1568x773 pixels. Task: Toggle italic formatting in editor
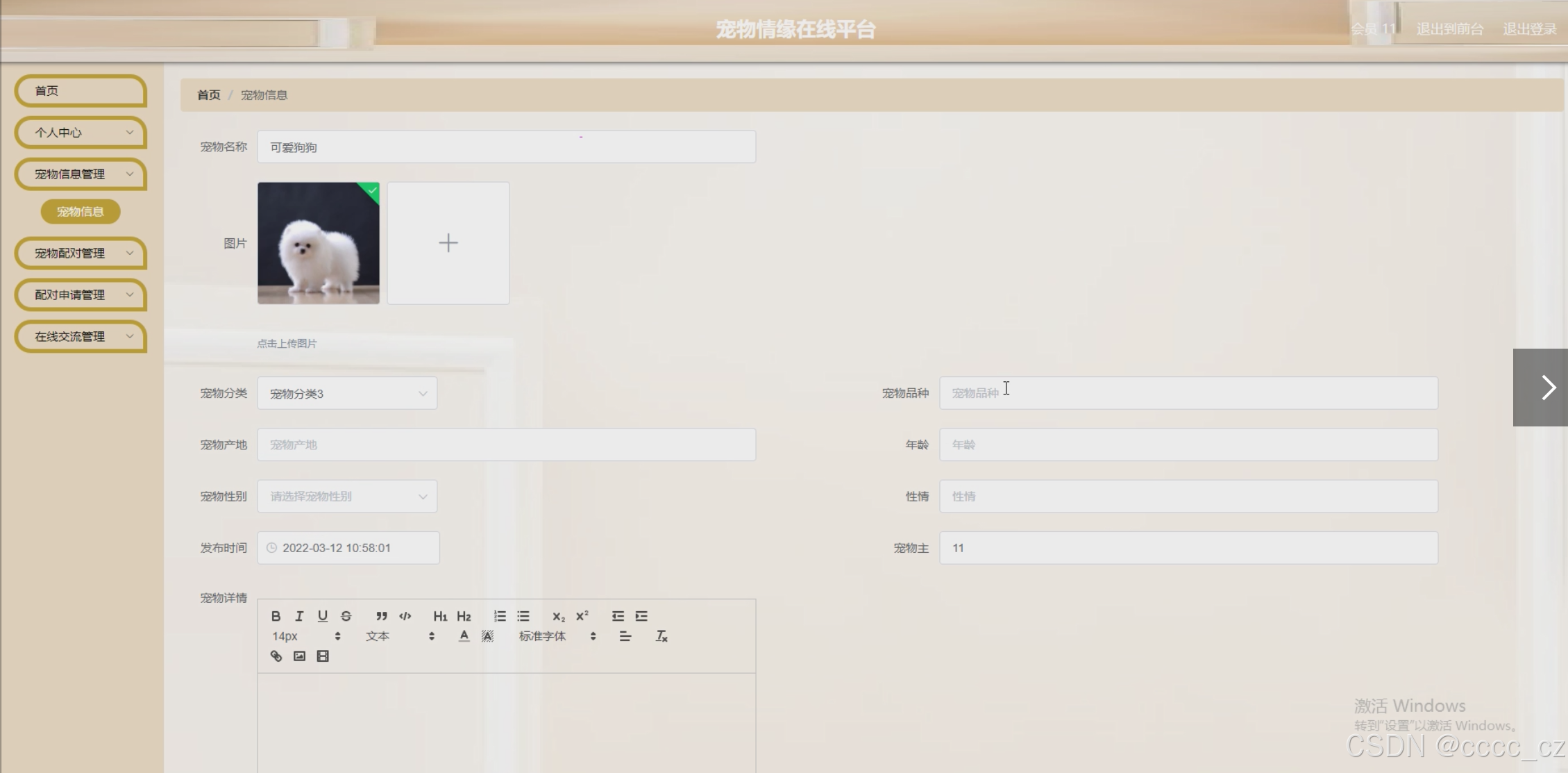[x=299, y=616]
